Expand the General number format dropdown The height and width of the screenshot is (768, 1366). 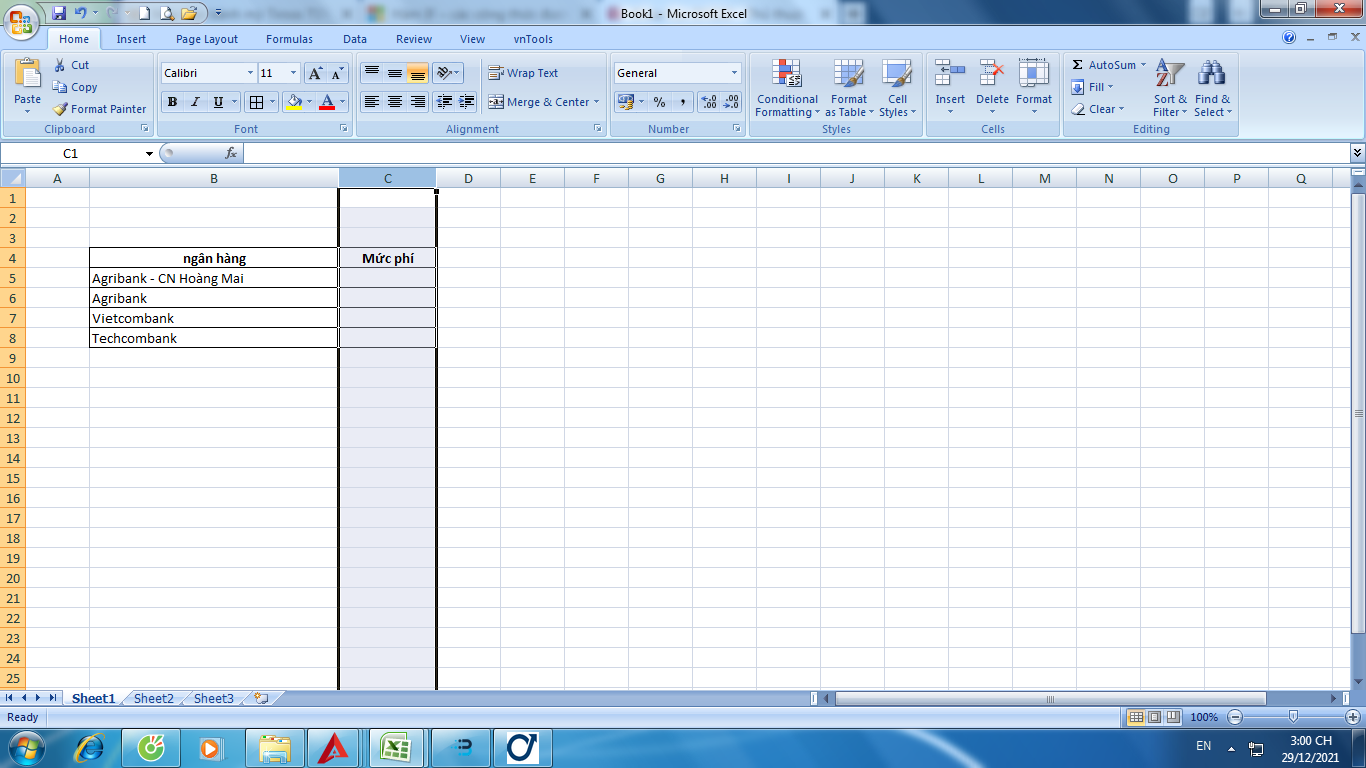tap(734, 73)
